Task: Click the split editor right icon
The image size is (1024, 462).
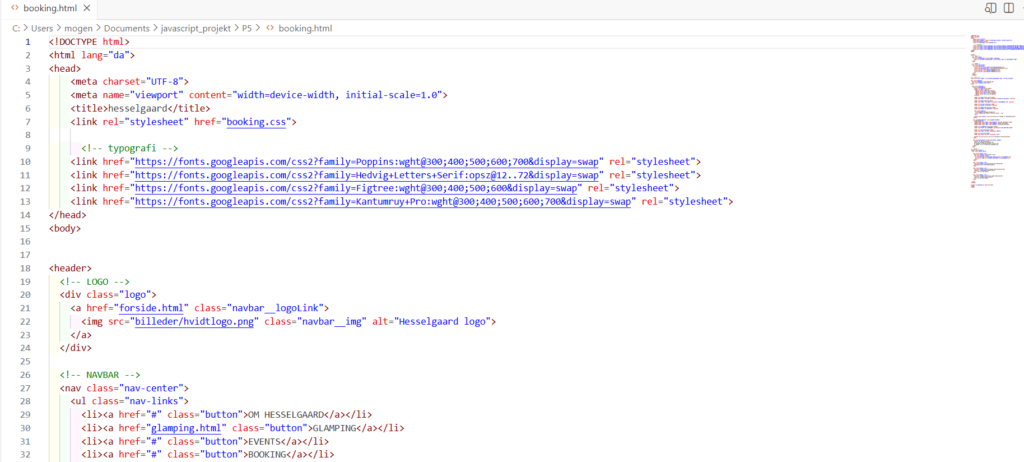Action: coord(1009,8)
